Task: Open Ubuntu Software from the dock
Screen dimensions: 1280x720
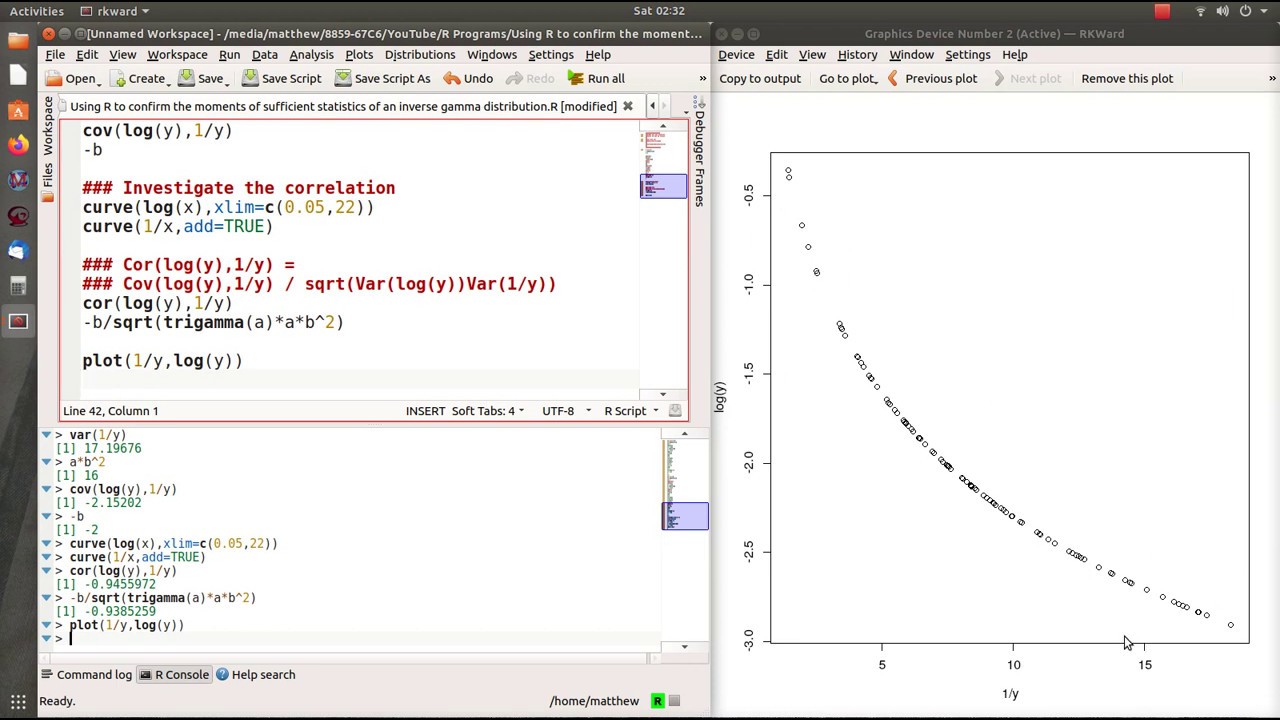Action: [x=18, y=111]
